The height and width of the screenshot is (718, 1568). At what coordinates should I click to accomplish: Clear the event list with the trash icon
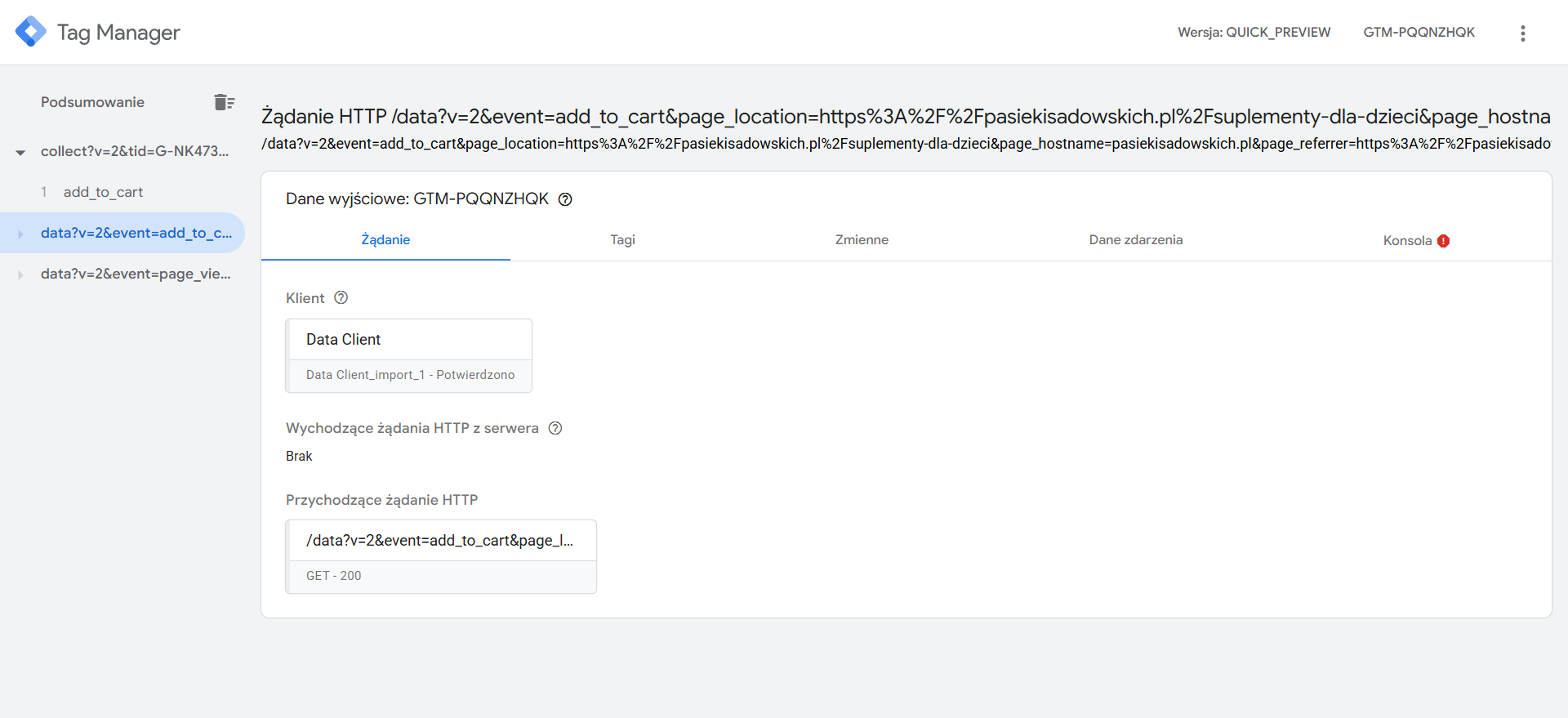[x=224, y=102]
